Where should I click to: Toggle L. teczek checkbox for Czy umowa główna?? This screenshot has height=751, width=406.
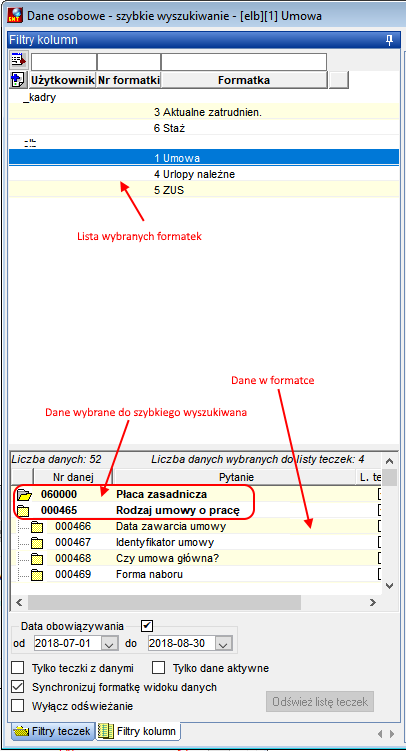380,558
